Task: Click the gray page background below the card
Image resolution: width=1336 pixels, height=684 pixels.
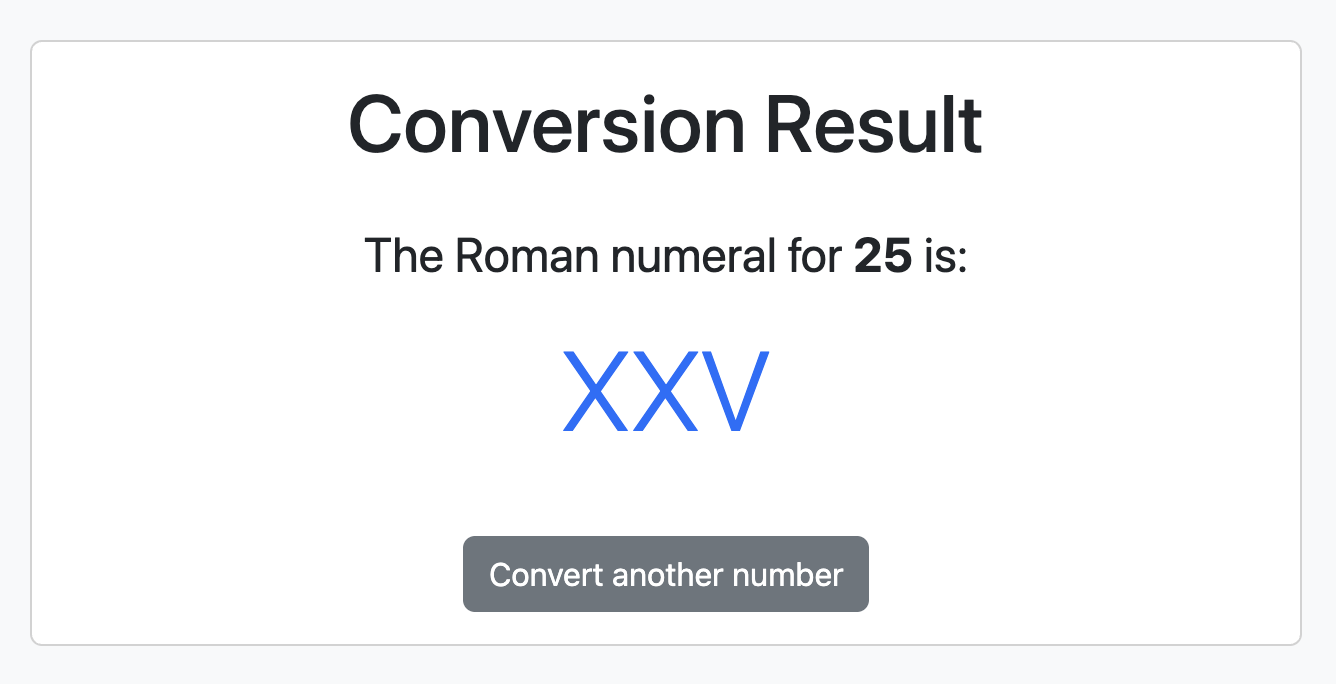Action: click(x=666, y=666)
